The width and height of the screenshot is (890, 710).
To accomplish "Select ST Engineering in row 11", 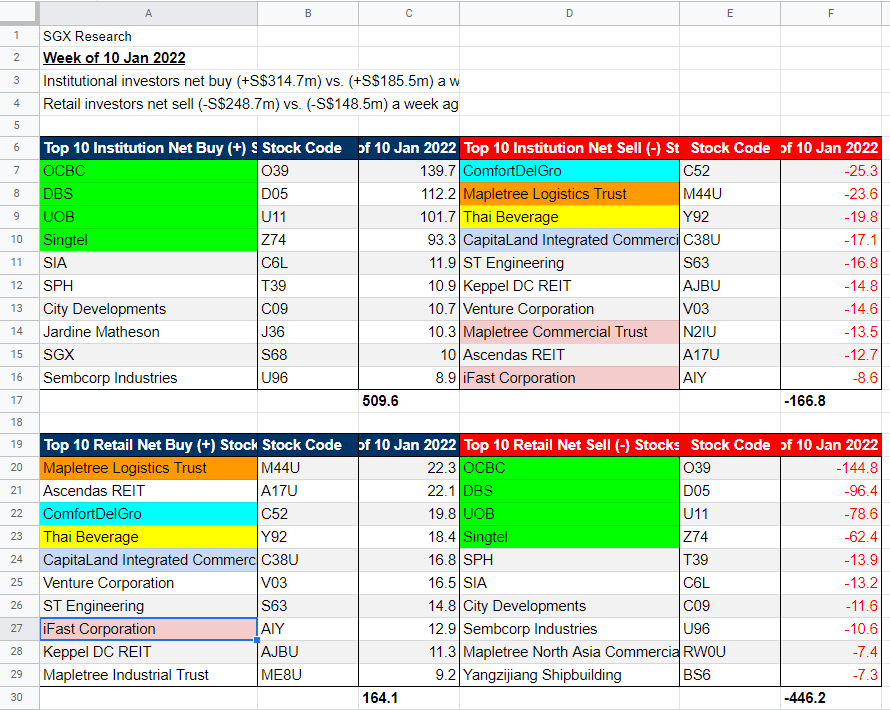I will pyautogui.click(x=569, y=263).
